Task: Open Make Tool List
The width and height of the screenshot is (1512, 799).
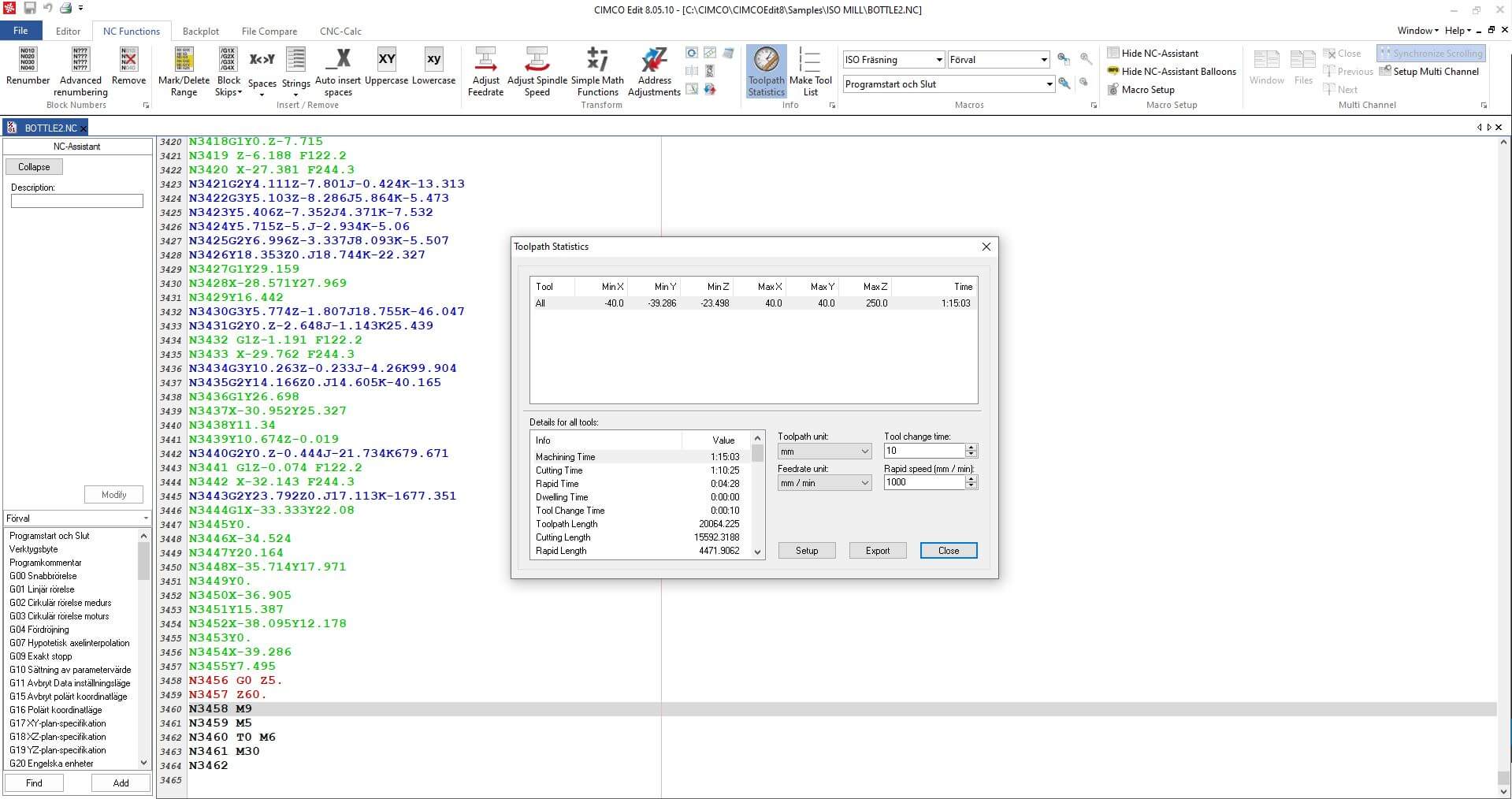Action: 812,71
